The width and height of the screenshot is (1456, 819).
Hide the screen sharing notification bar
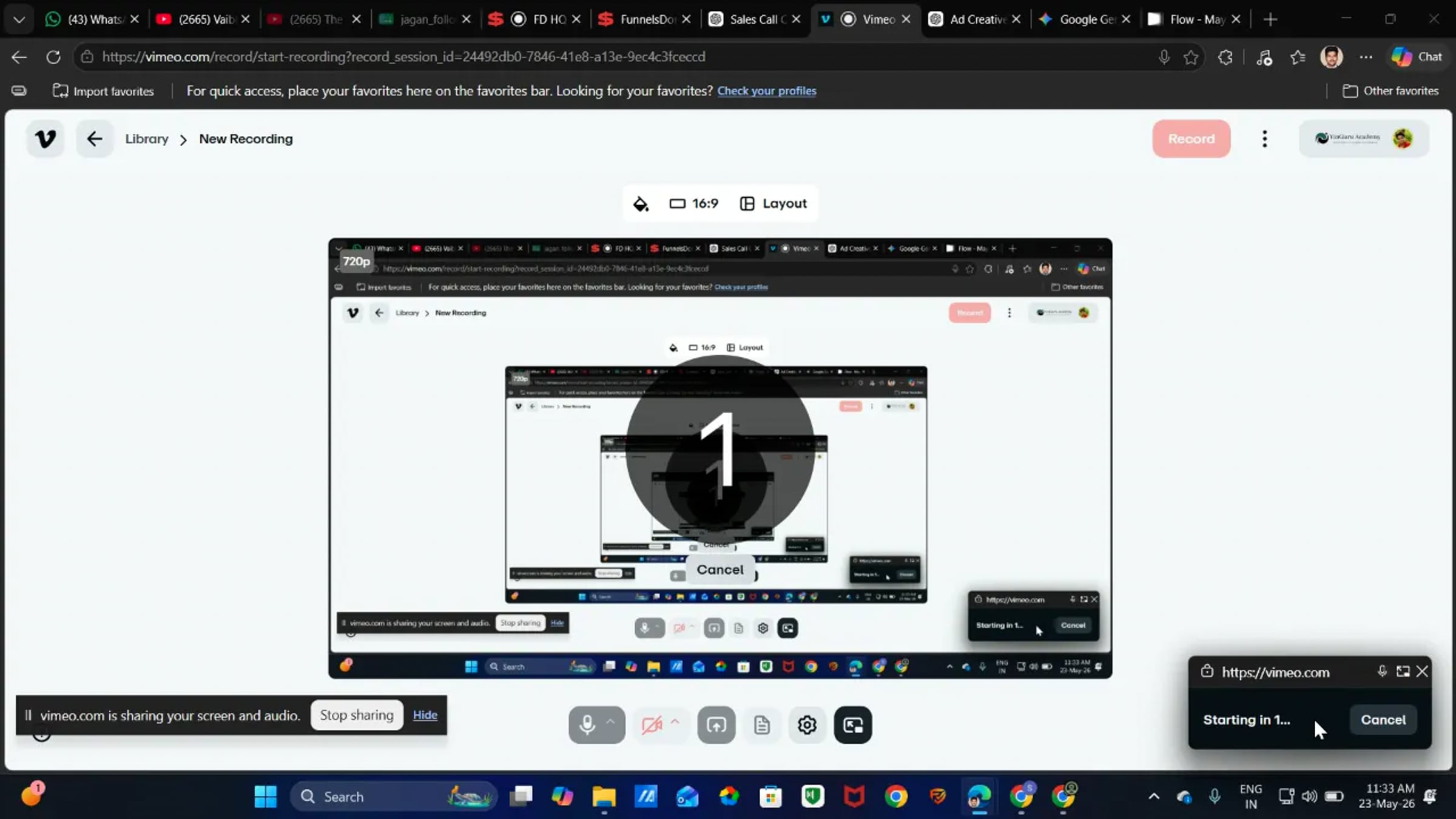pos(425,715)
